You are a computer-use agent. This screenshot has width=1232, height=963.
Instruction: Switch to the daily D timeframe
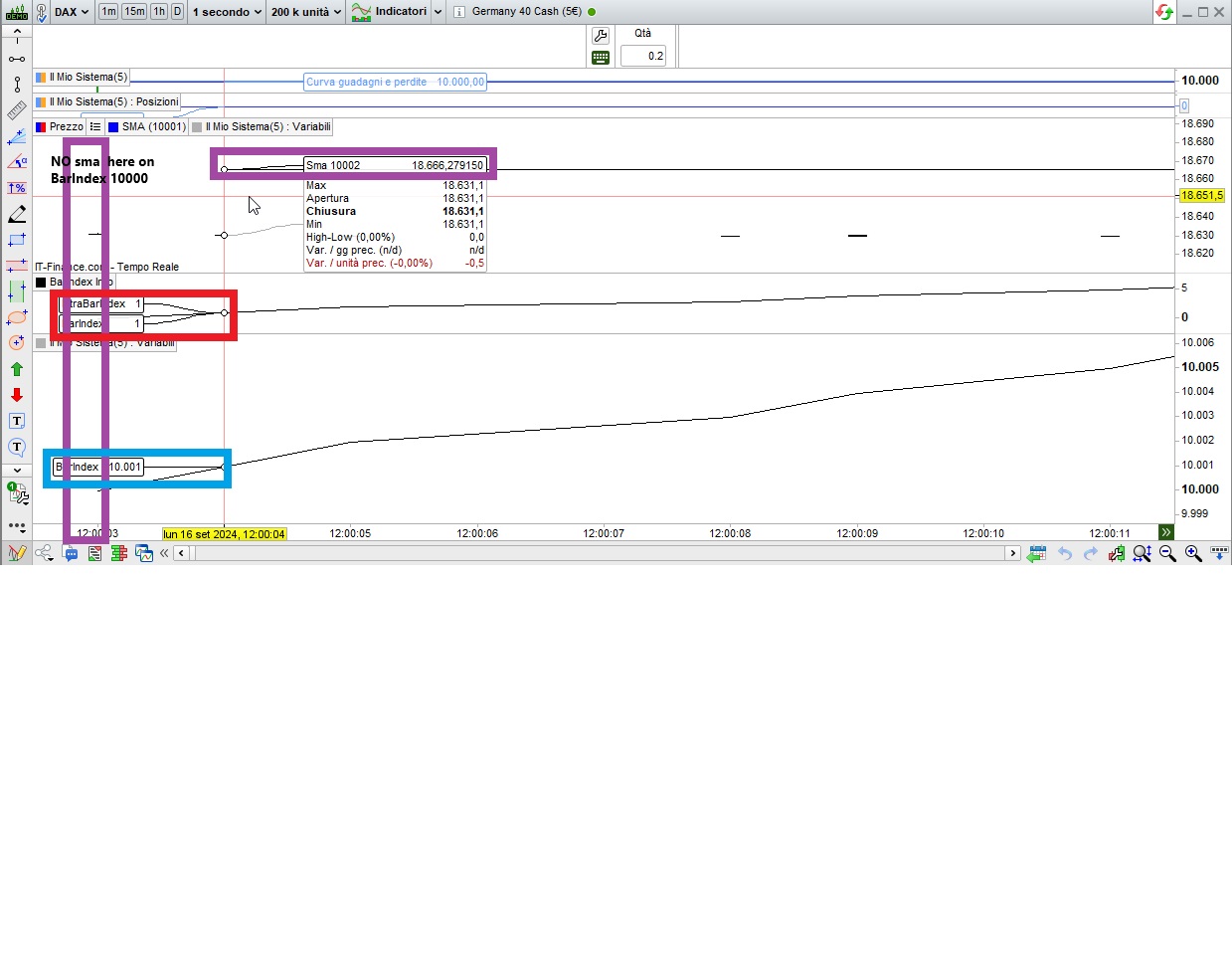(177, 12)
